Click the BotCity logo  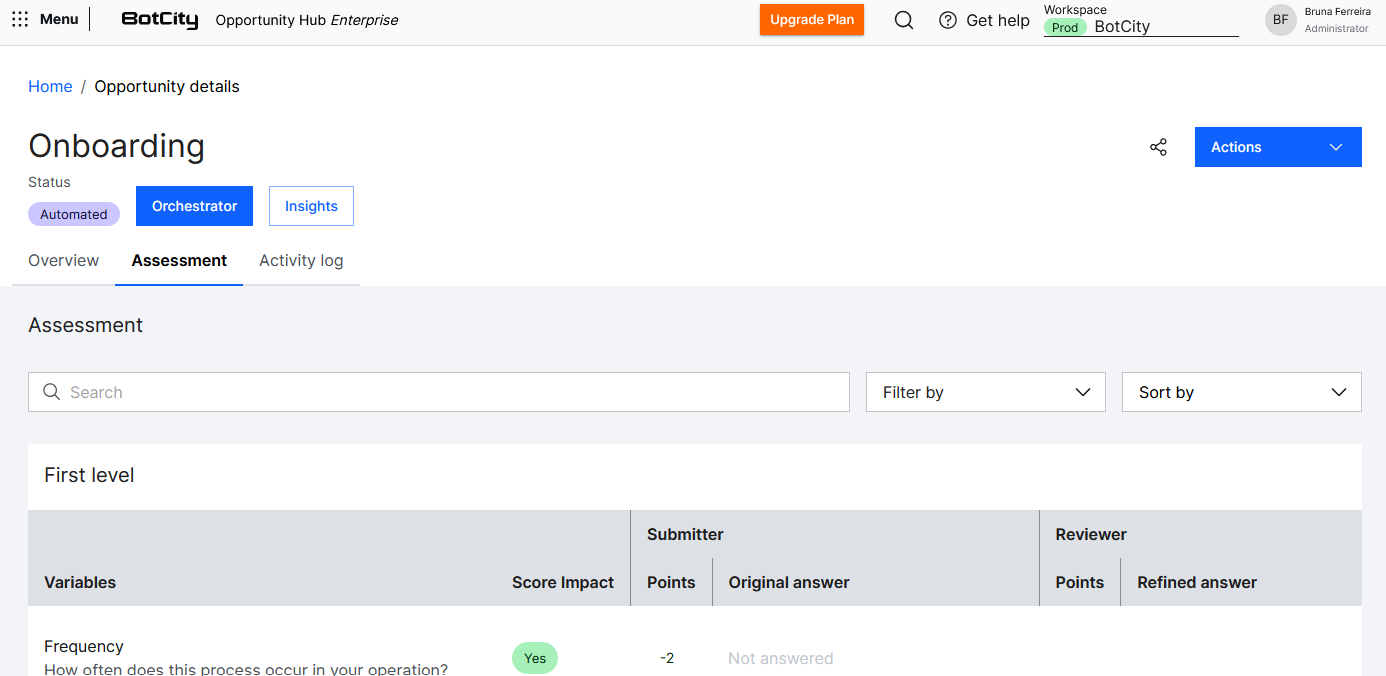click(x=159, y=20)
